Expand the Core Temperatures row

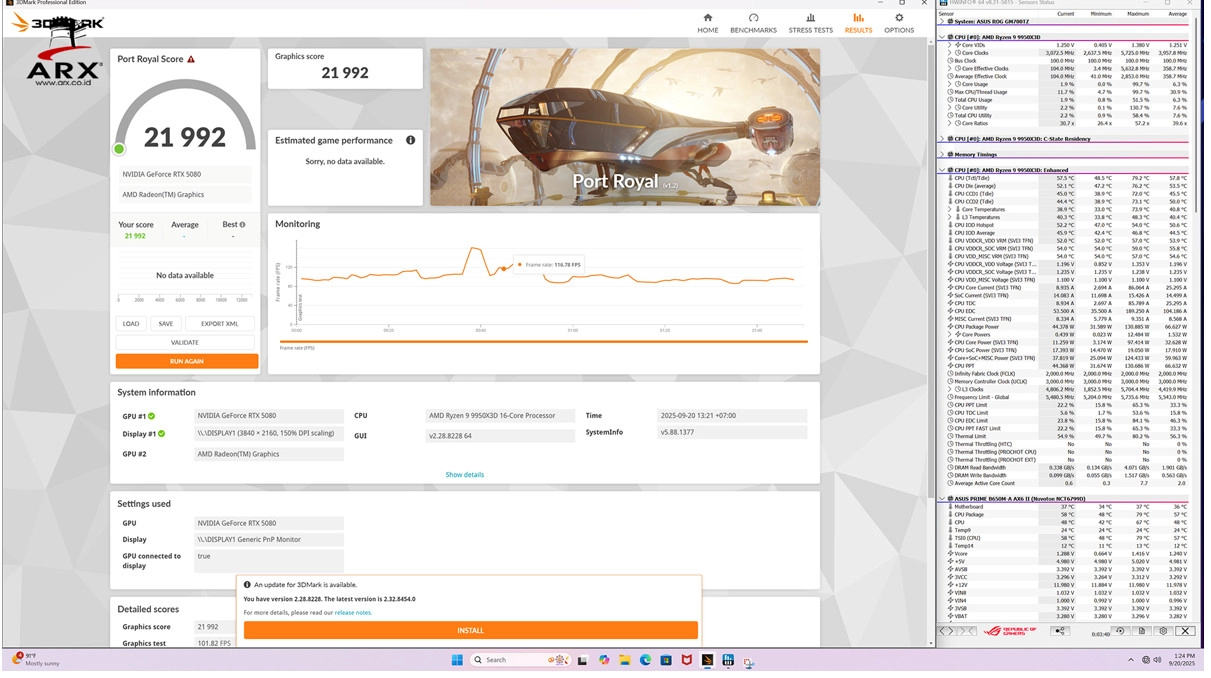click(950, 209)
